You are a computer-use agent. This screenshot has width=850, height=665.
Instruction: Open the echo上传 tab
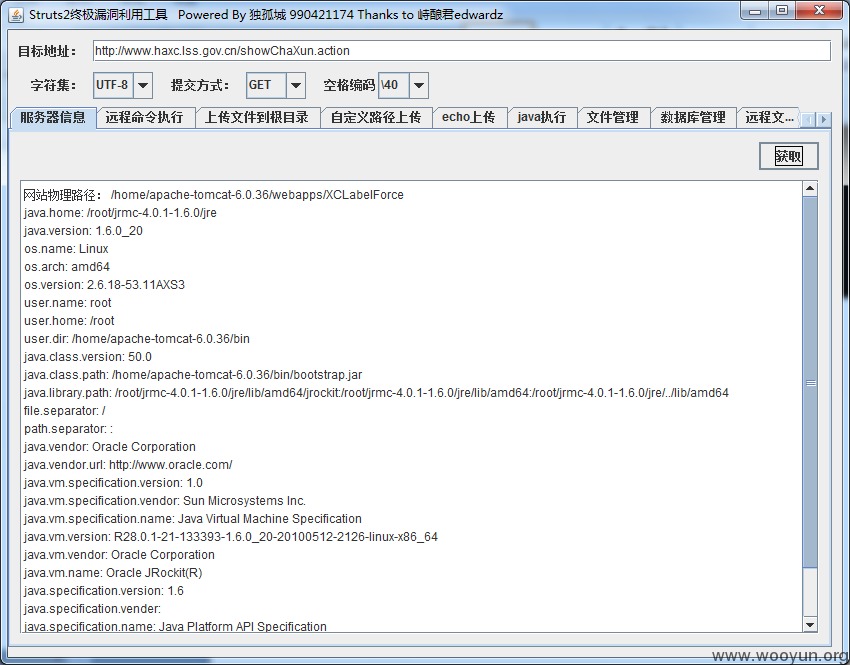[x=469, y=117]
